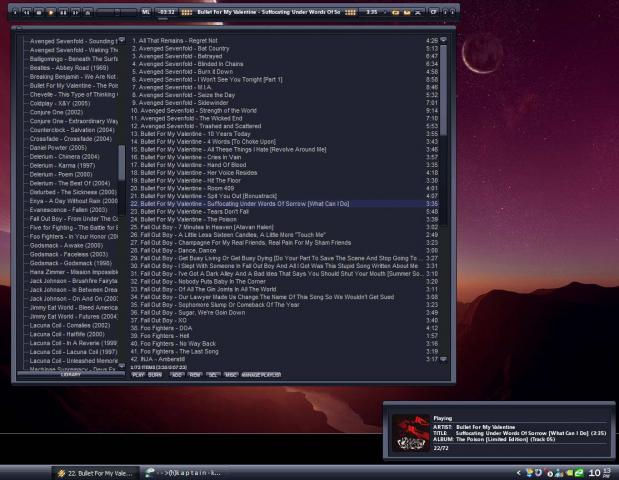Select track Fall Out Boy - Dance, Dance
Image resolution: width=619 pixels, height=480 pixels.
click(x=284, y=251)
